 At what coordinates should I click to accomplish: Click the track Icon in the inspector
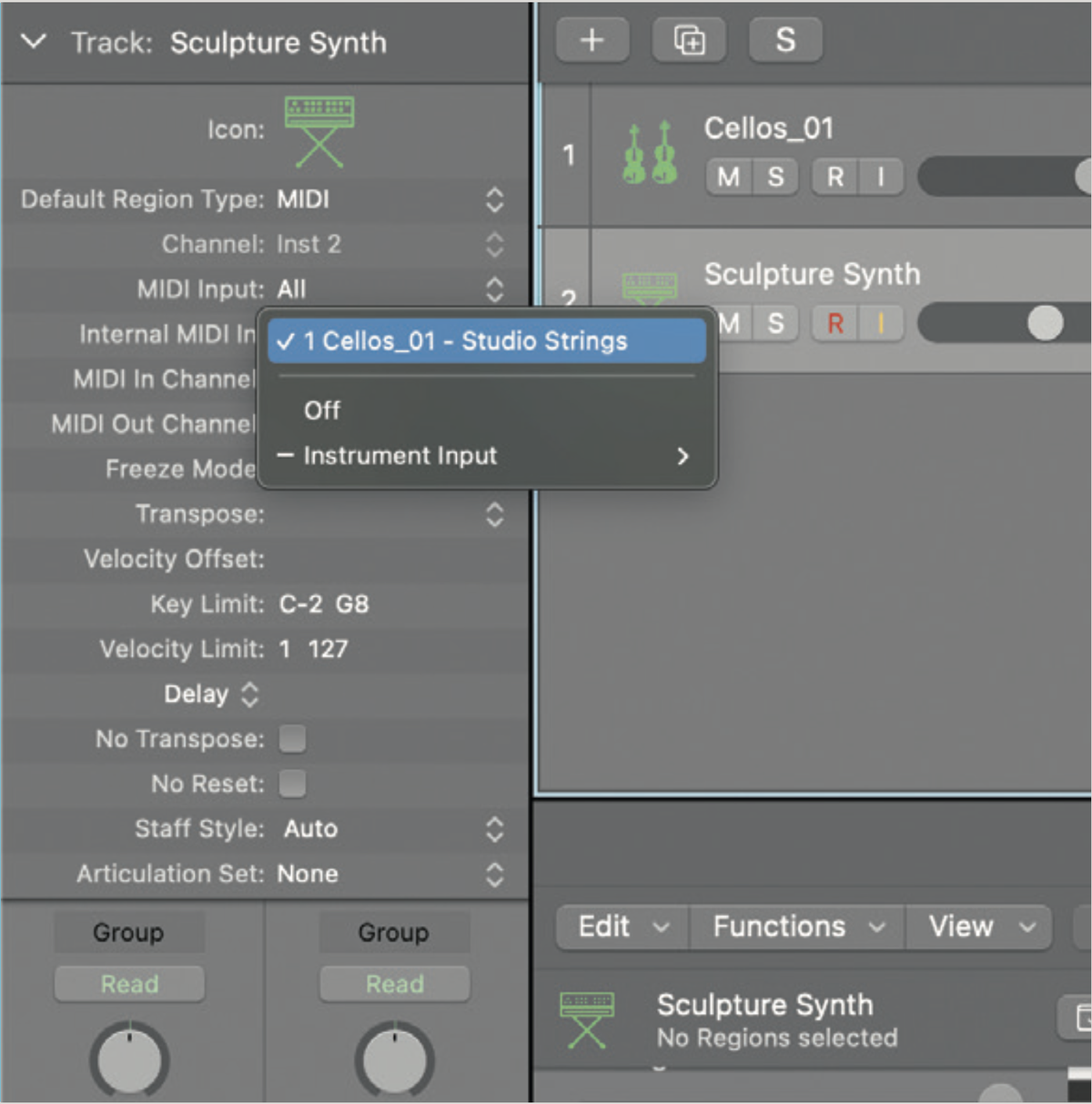[319, 130]
